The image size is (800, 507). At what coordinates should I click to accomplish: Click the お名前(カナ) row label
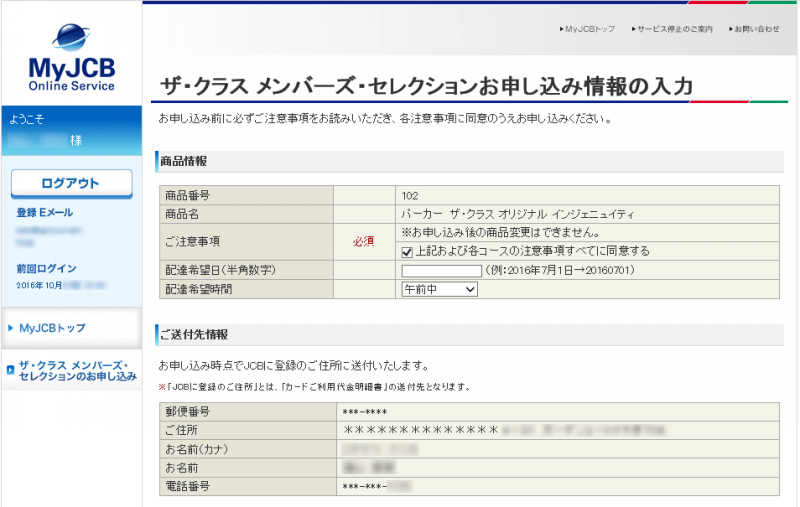click(x=196, y=449)
